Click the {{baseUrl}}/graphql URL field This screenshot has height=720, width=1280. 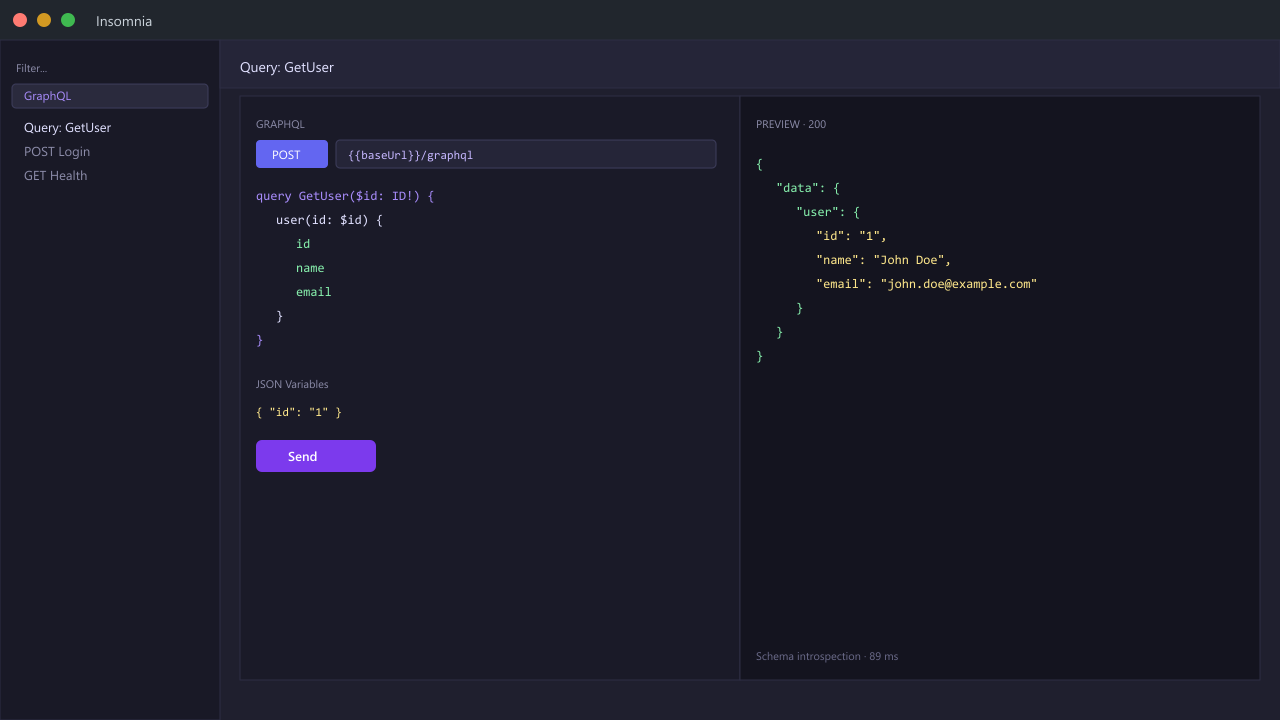click(x=526, y=154)
